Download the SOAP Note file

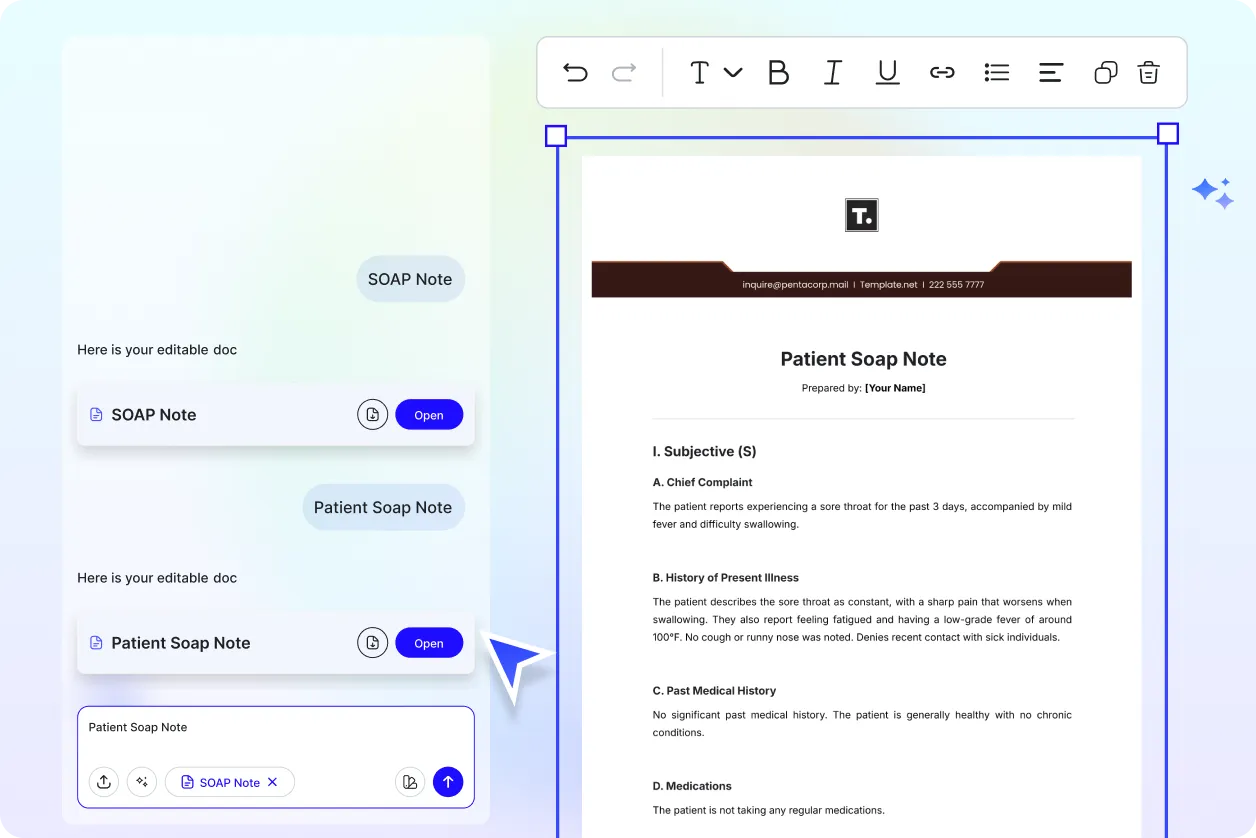click(373, 415)
